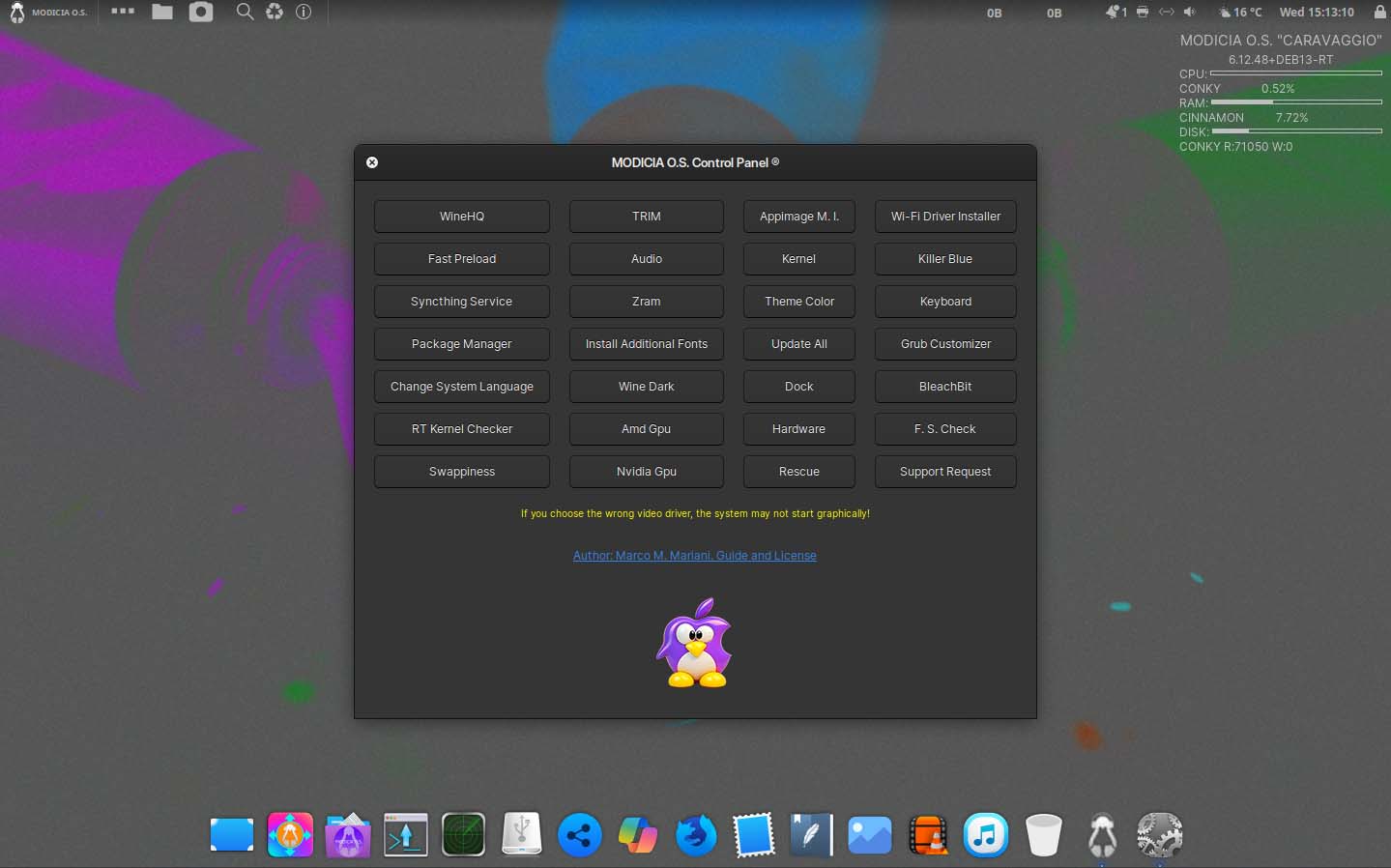1391x868 pixels.
Task: Open the Zram configuration button
Action: pyautogui.click(x=647, y=302)
